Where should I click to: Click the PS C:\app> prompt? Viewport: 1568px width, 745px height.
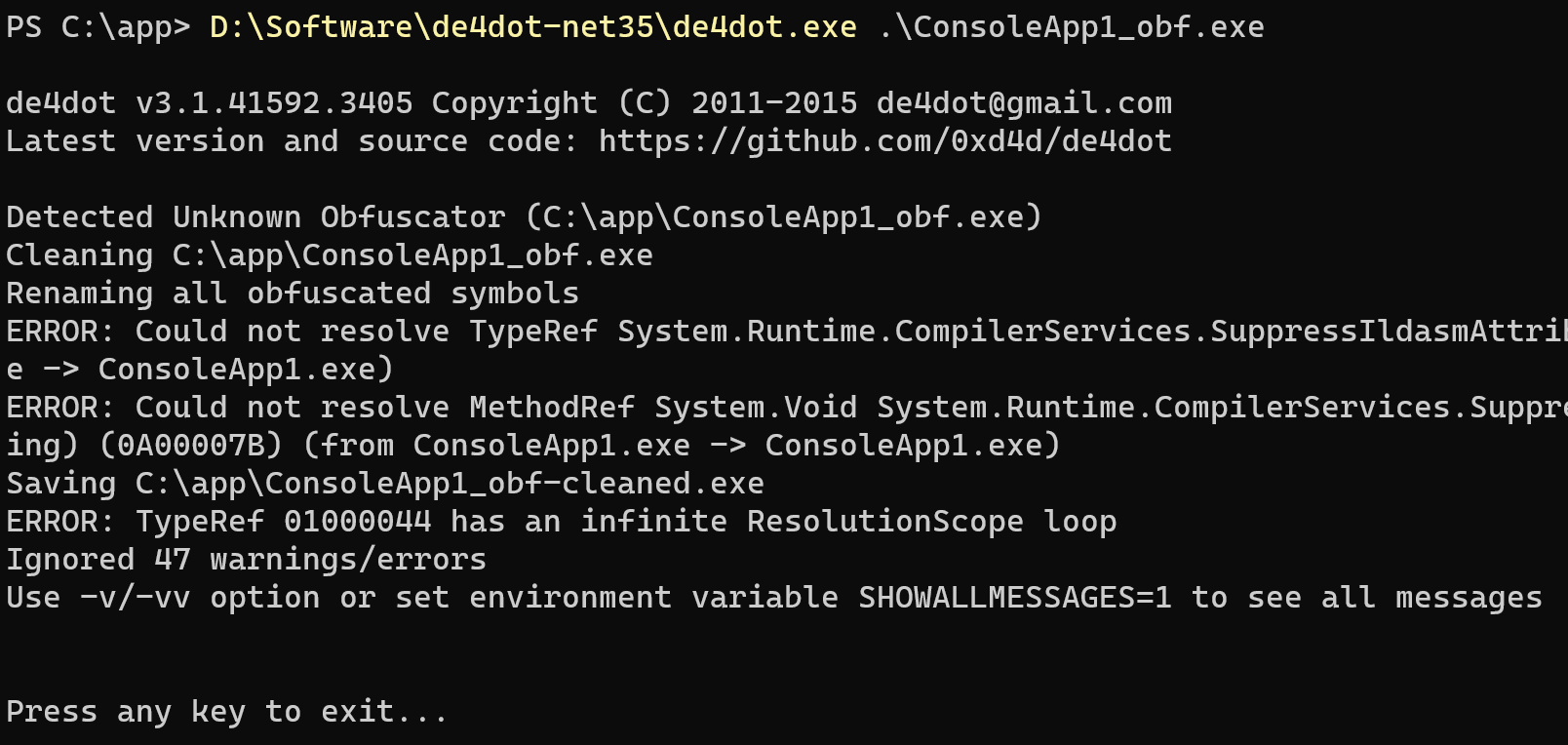pos(98,27)
